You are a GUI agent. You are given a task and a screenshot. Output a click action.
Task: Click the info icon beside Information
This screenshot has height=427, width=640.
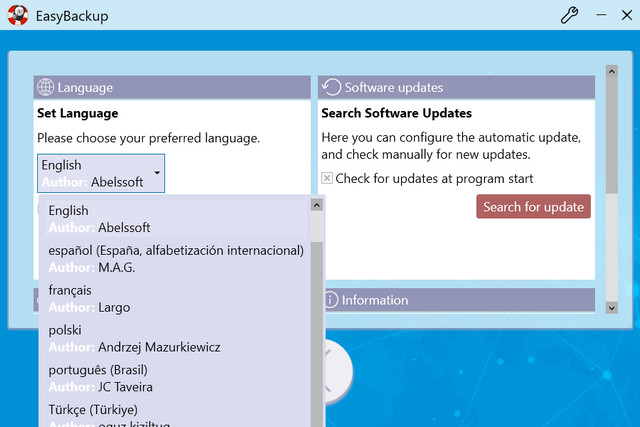[331, 300]
